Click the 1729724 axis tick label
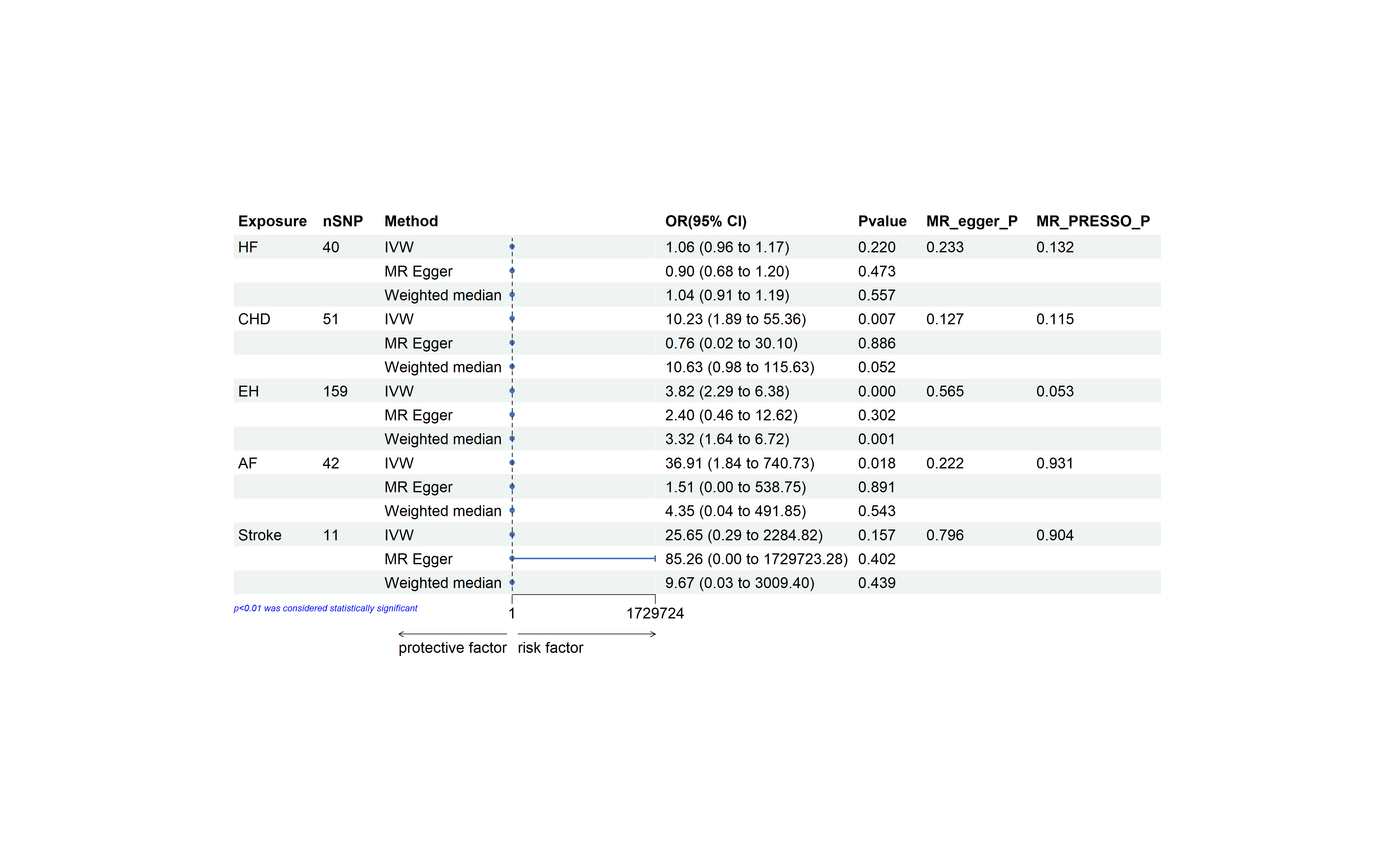The height and width of the screenshot is (868, 1395). coord(654,613)
